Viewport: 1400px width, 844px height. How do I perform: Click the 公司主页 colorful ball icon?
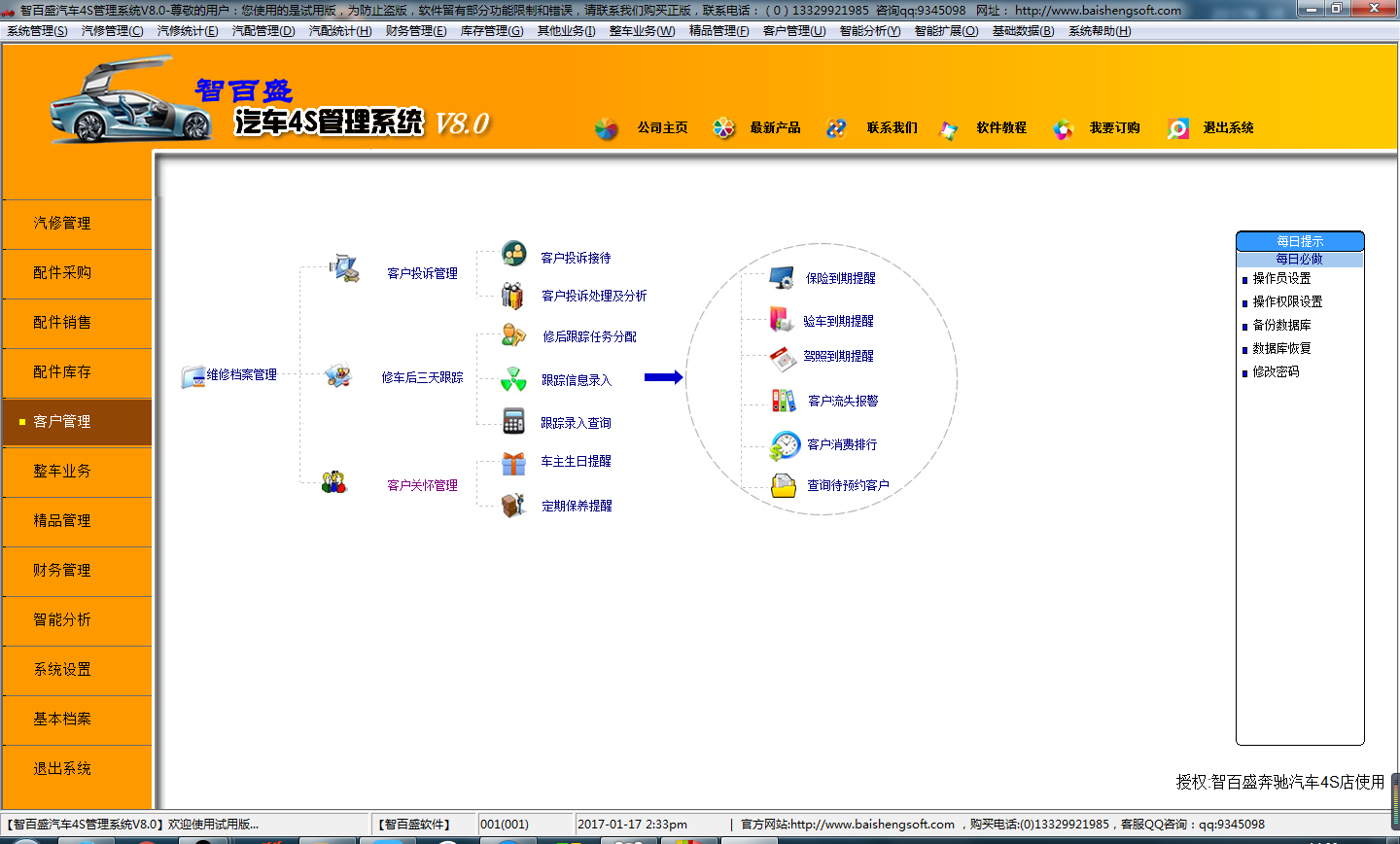coord(606,128)
